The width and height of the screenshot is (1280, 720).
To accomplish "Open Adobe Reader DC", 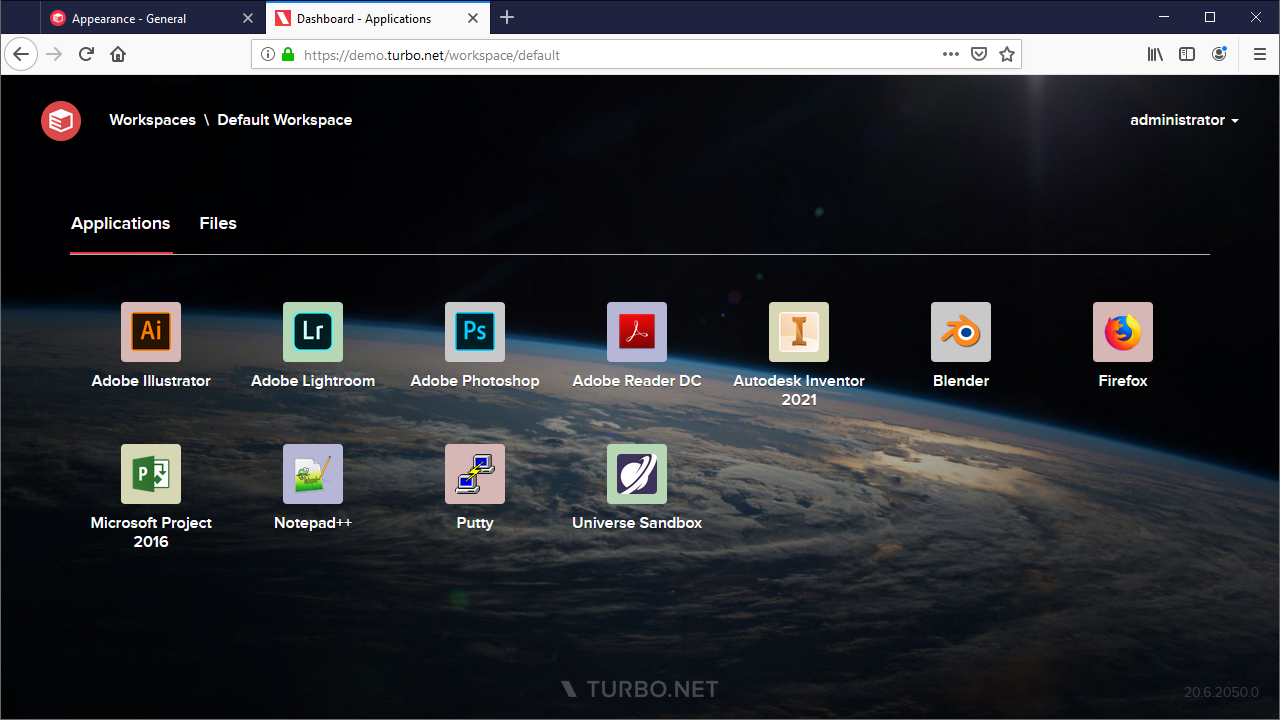I will 637,331.
